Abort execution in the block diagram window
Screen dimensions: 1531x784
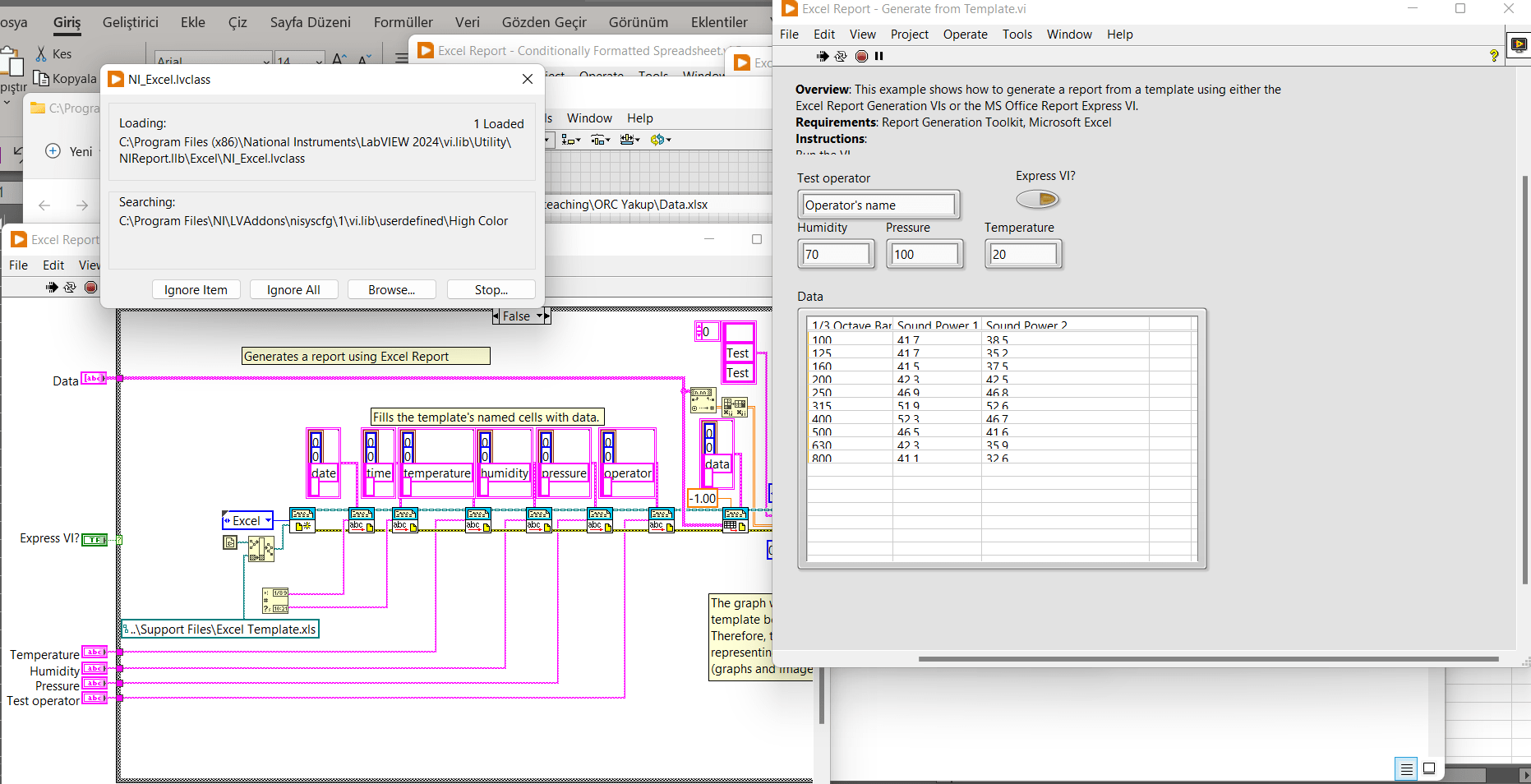90,287
